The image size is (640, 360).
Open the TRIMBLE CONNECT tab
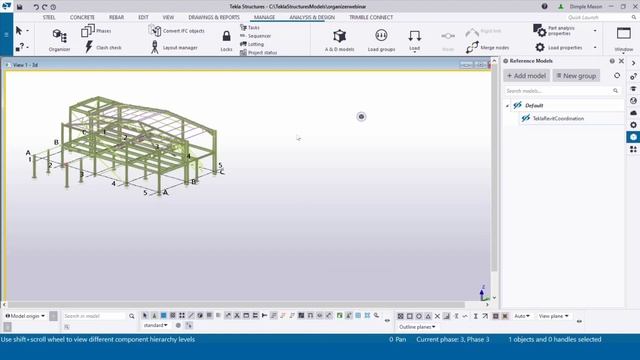[x=371, y=18]
